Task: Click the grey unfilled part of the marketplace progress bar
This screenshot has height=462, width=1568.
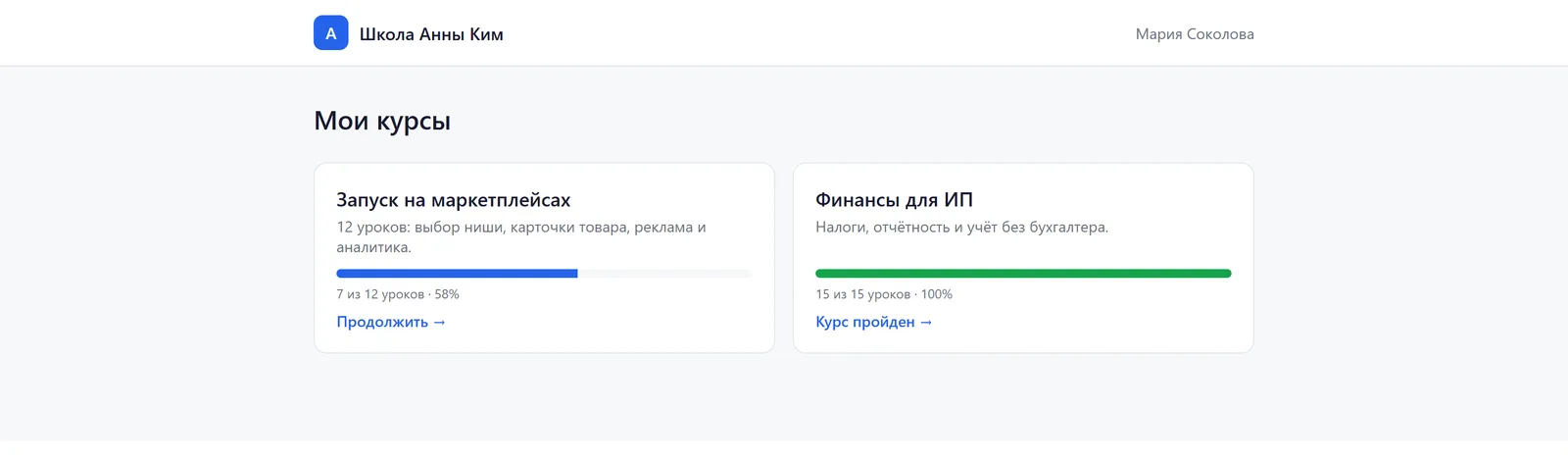Action: click(665, 274)
